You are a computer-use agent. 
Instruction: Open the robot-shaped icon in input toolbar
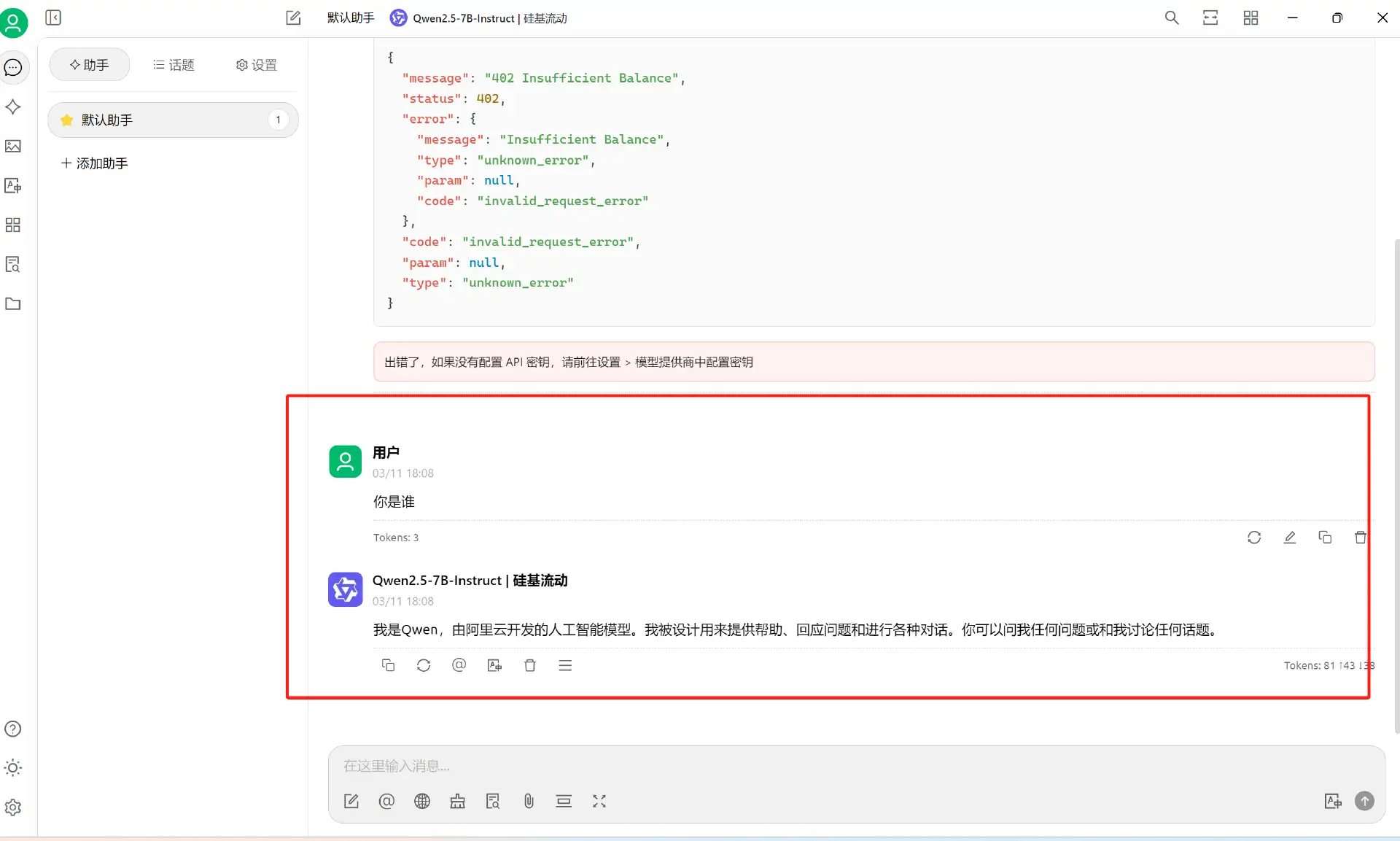point(457,801)
